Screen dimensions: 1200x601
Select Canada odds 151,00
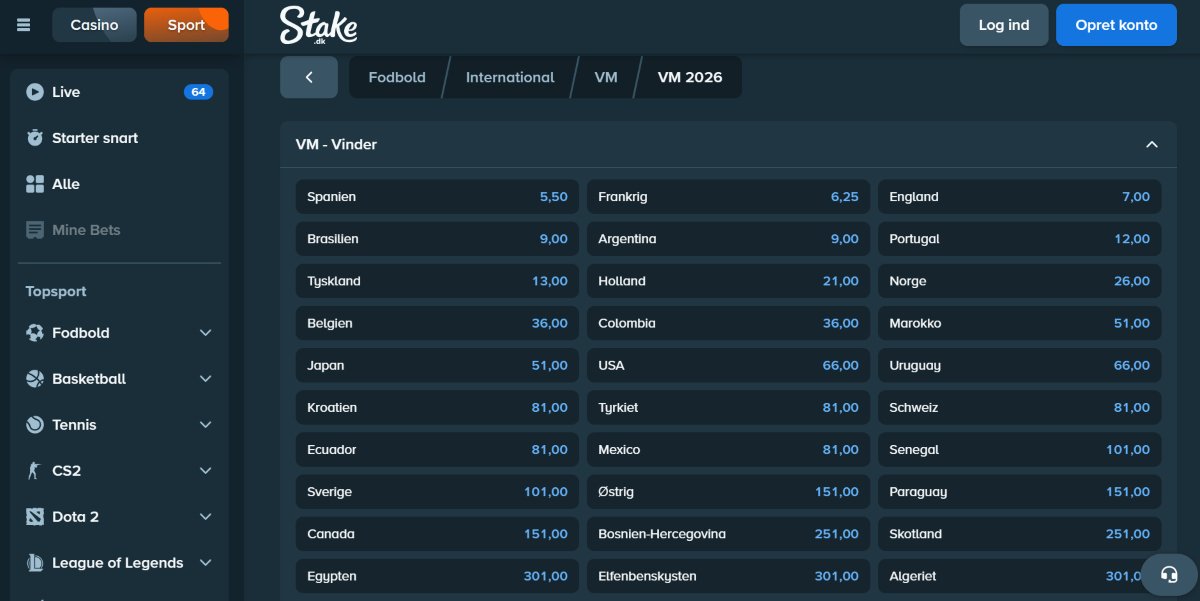(x=438, y=534)
